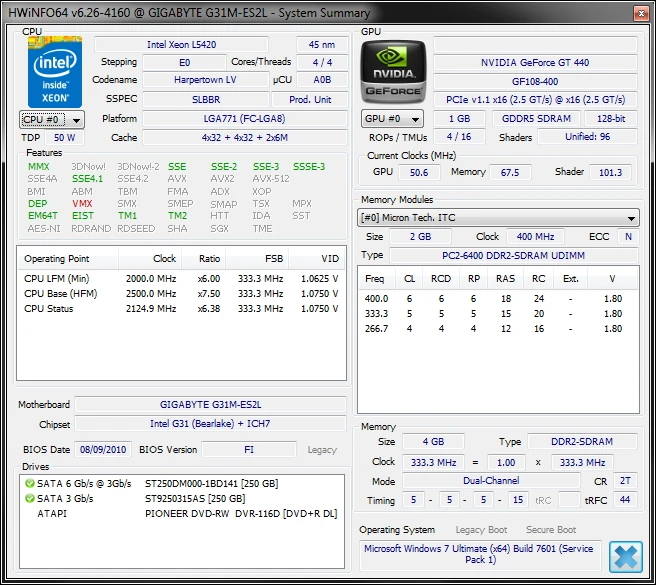Click the NVIDIA GeForce logo
Image resolution: width=656 pixels, height=585 pixels.
[x=393, y=72]
